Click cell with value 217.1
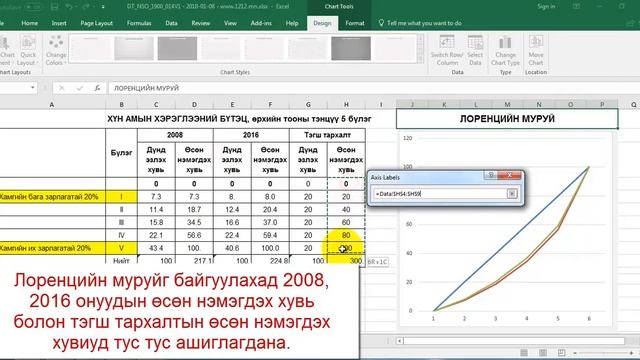640x360 pixels. click(x=194, y=260)
